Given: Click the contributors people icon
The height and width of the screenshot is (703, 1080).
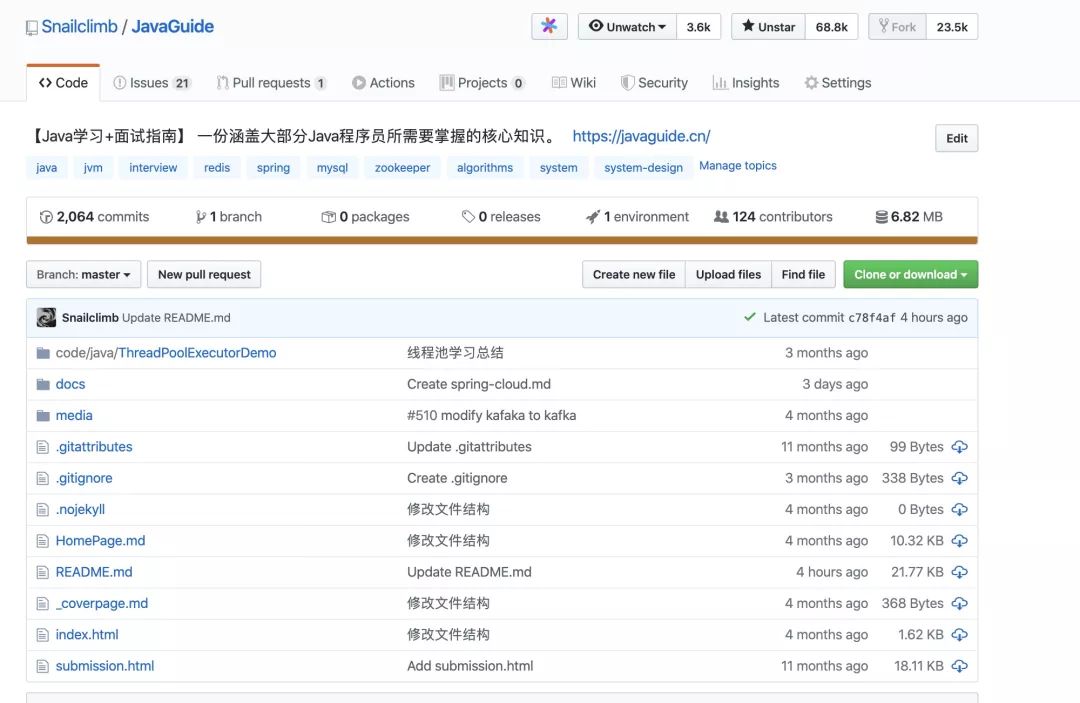Looking at the screenshot, I should [x=721, y=217].
